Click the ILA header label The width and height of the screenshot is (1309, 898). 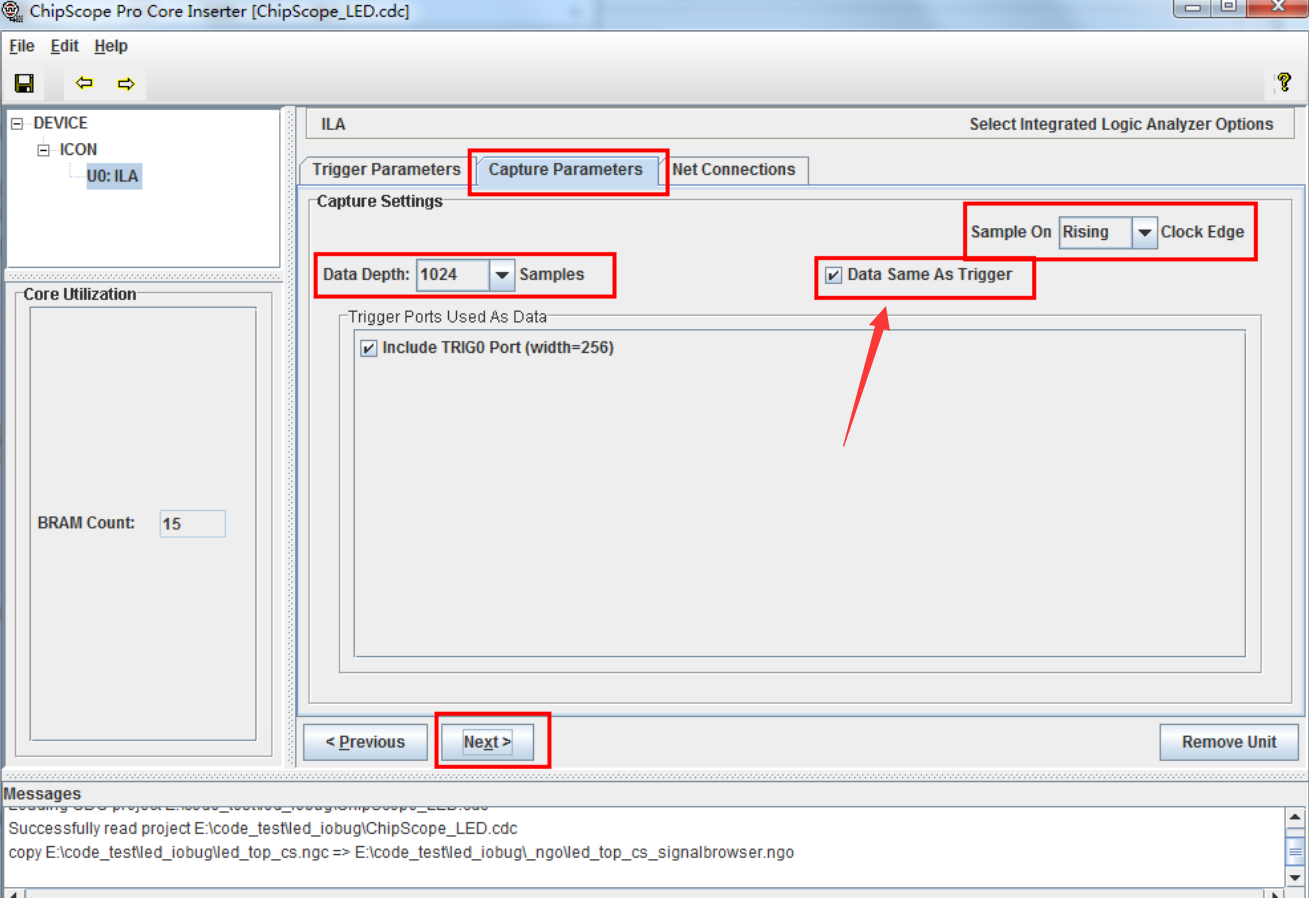pos(333,125)
